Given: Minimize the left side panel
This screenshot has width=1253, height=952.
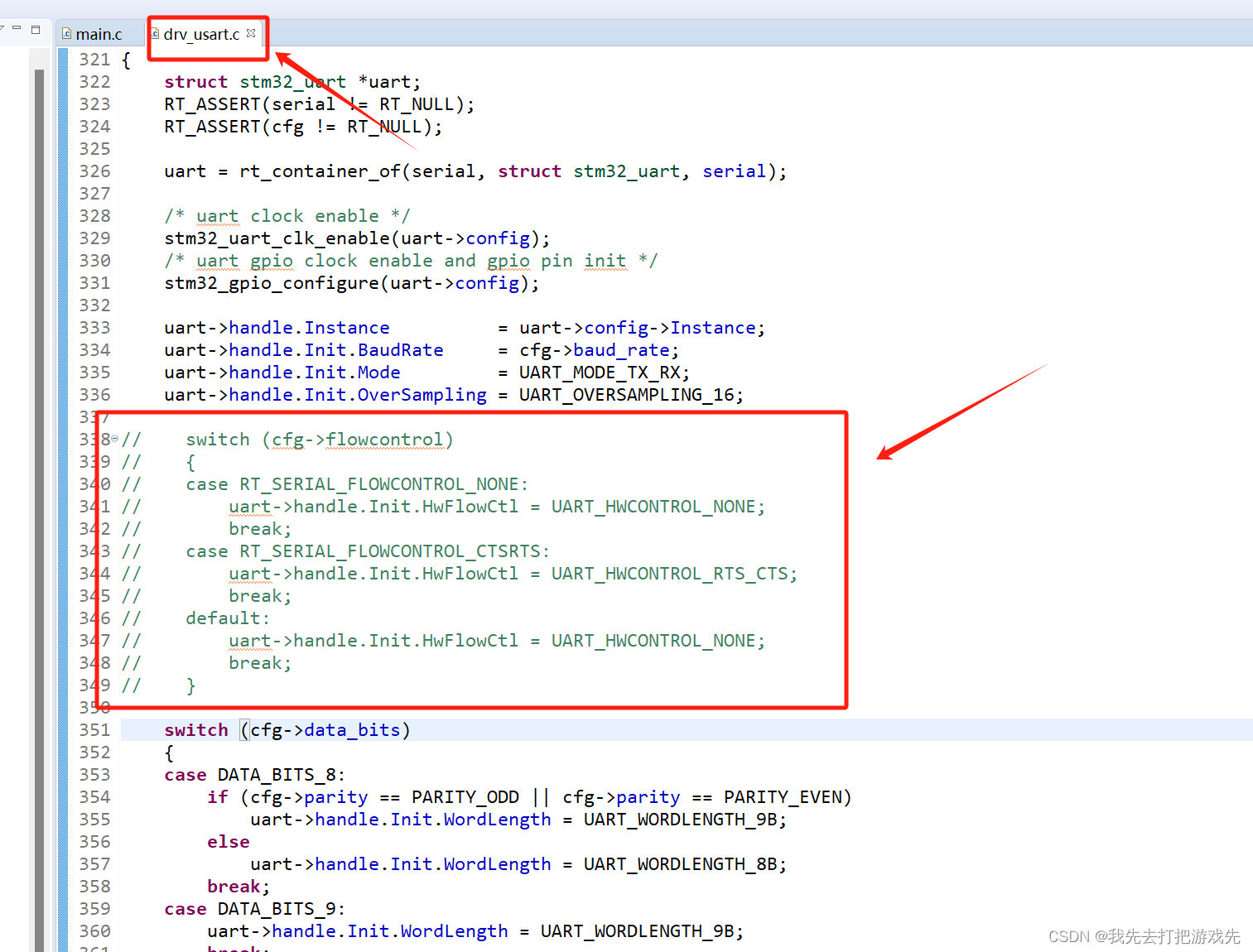Looking at the screenshot, I should coord(17,28).
